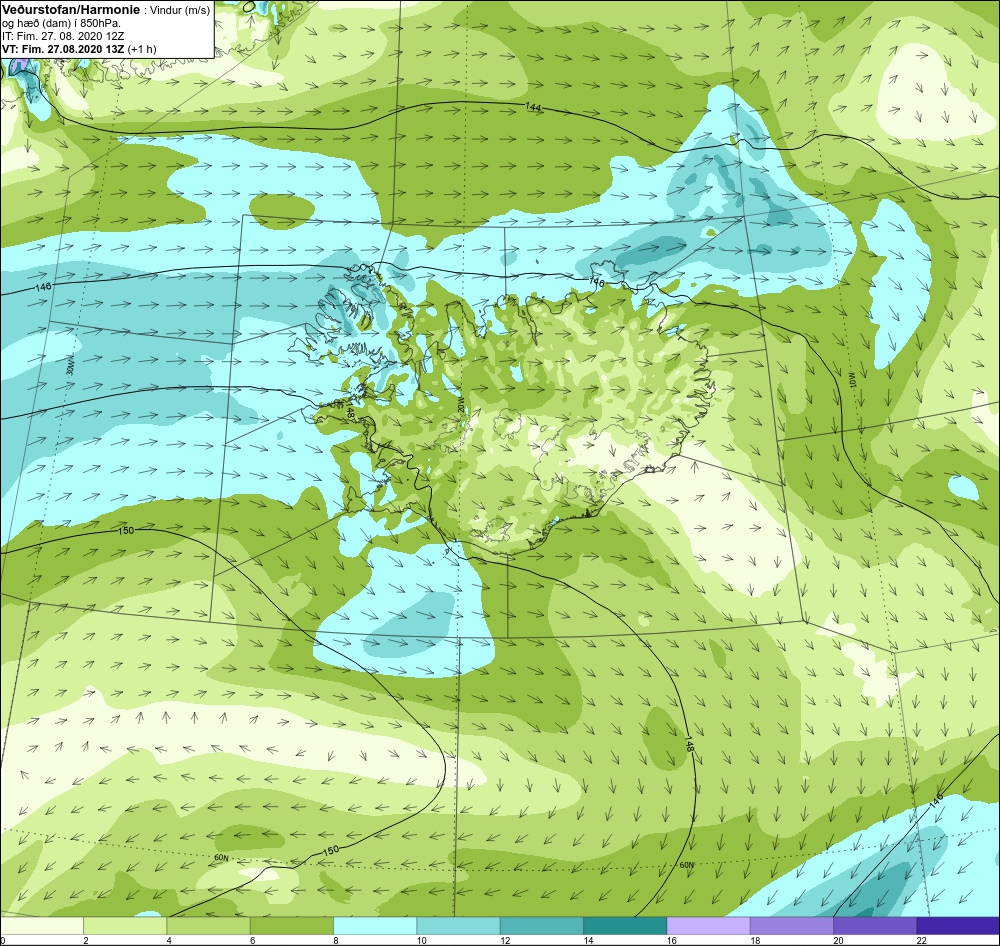Click the legend tick value "16"
This screenshot has height=946, width=1000.
pyautogui.click(x=672, y=940)
